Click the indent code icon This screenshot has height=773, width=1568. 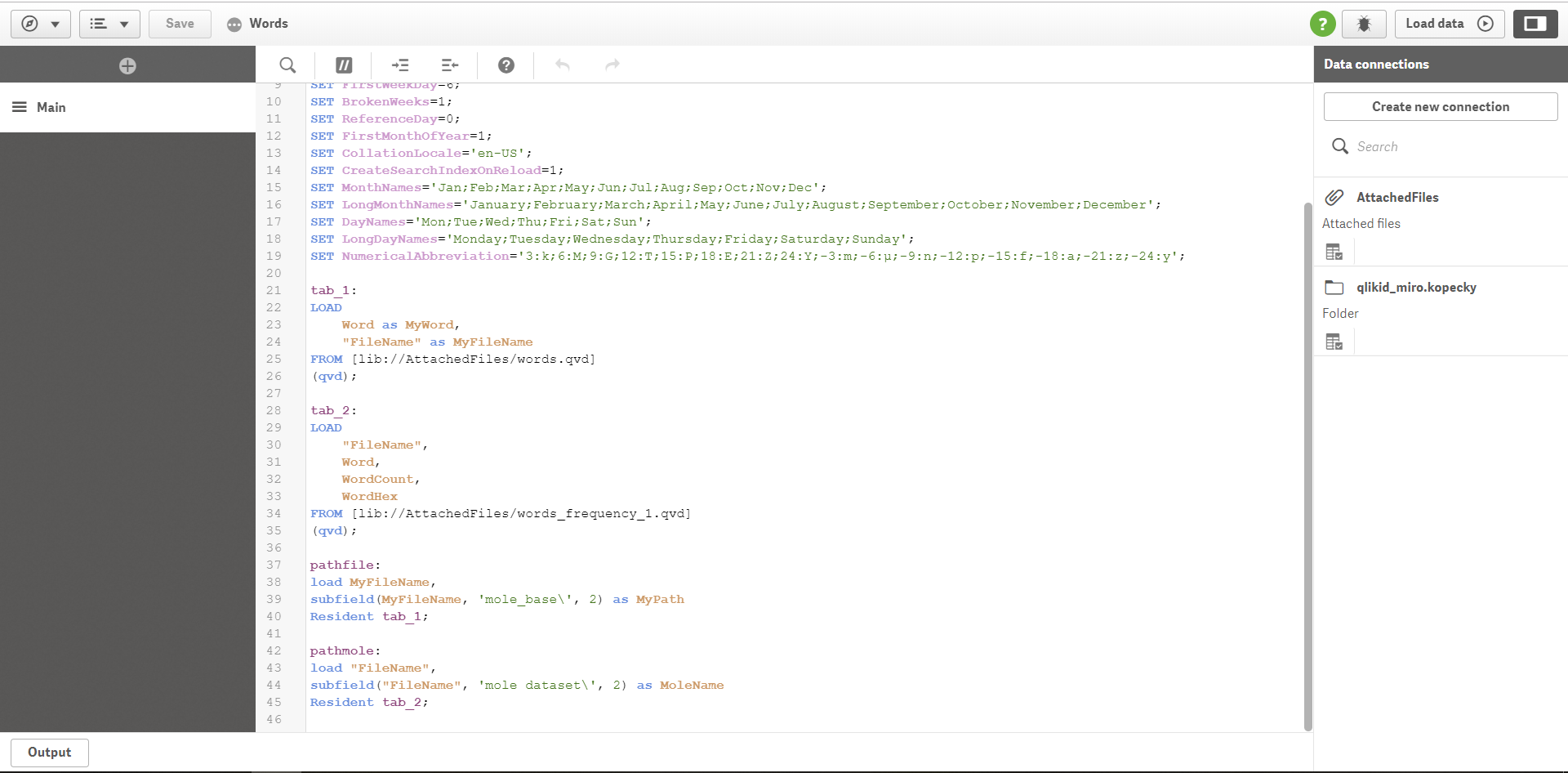coord(400,65)
